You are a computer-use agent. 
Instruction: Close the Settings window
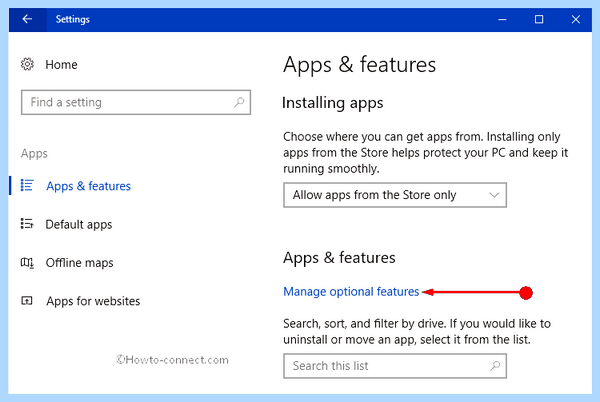pyautogui.click(x=576, y=19)
